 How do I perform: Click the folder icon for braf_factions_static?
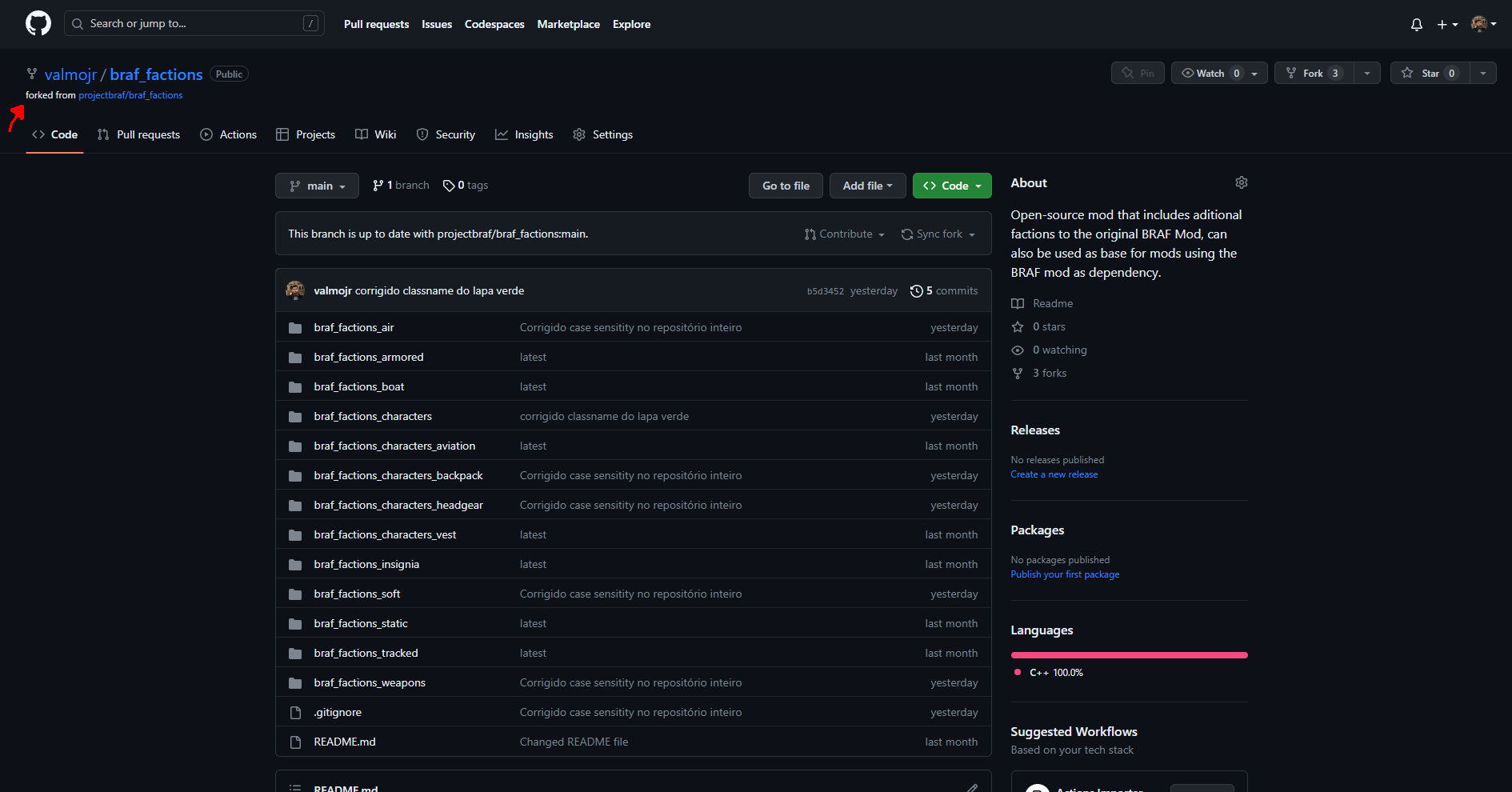click(x=295, y=624)
